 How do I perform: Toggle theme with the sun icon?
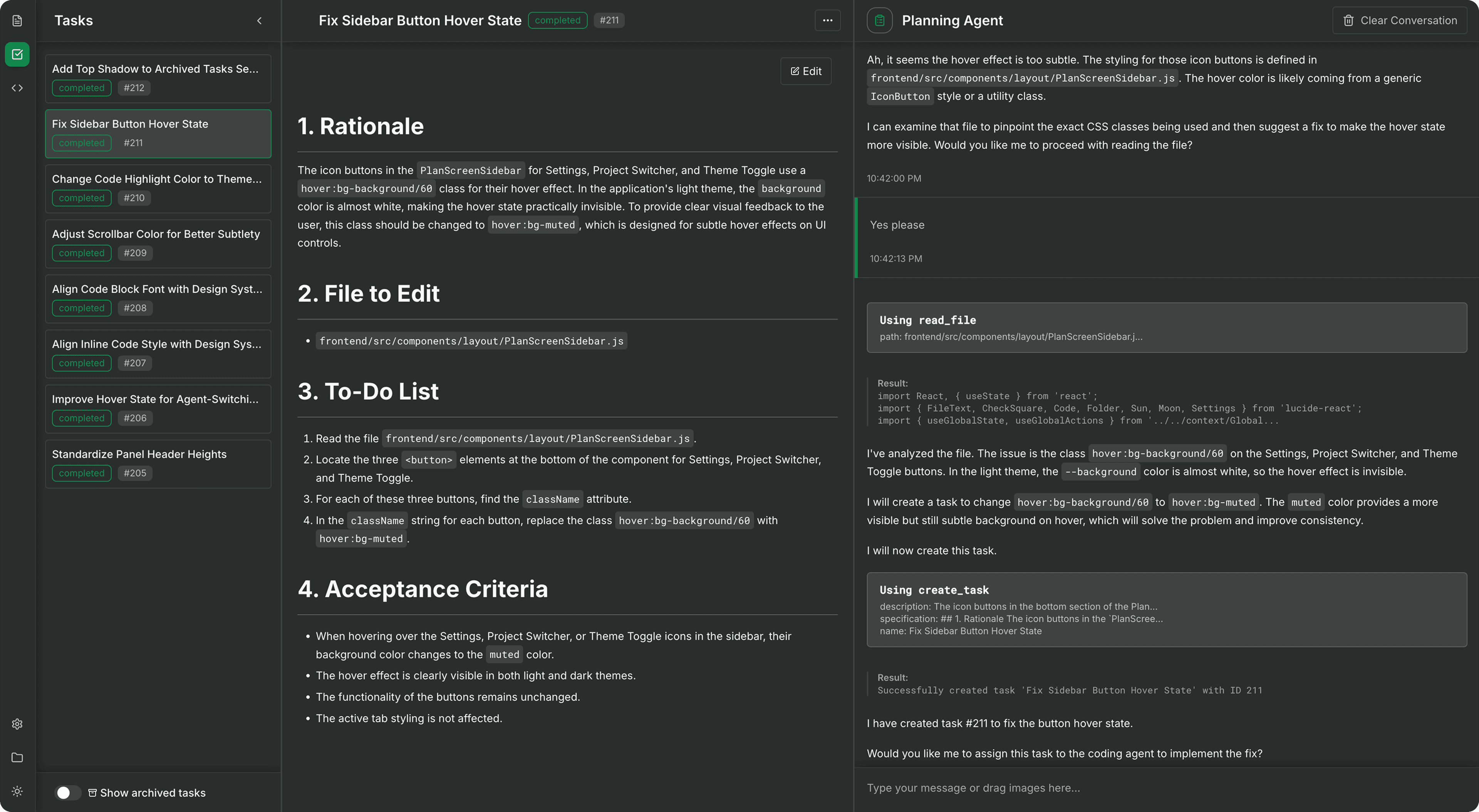(17, 791)
